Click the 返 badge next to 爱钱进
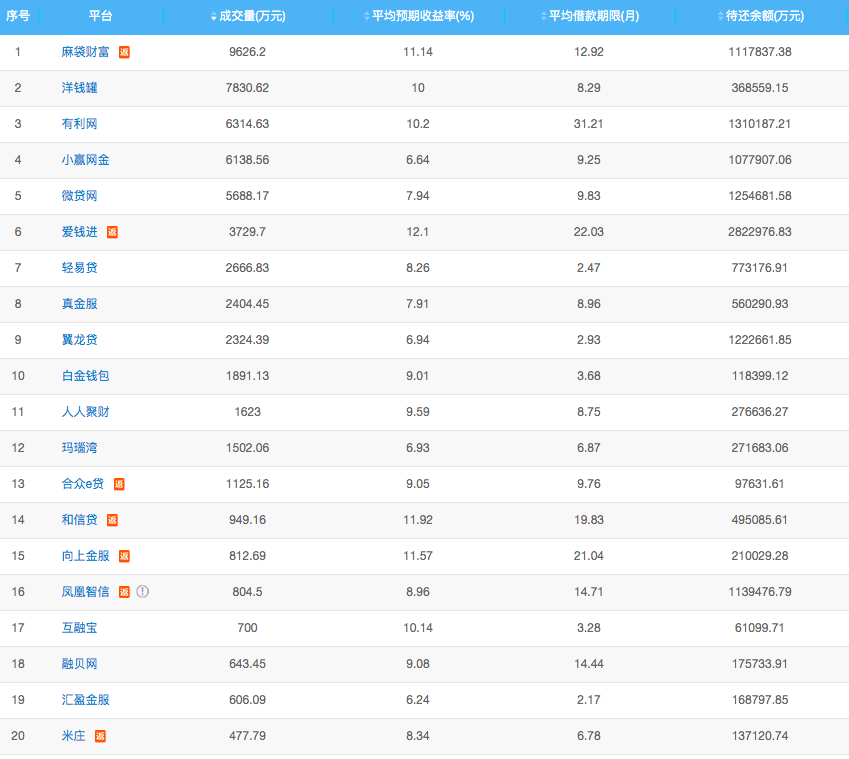This screenshot has width=849, height=759. [112, 232]
